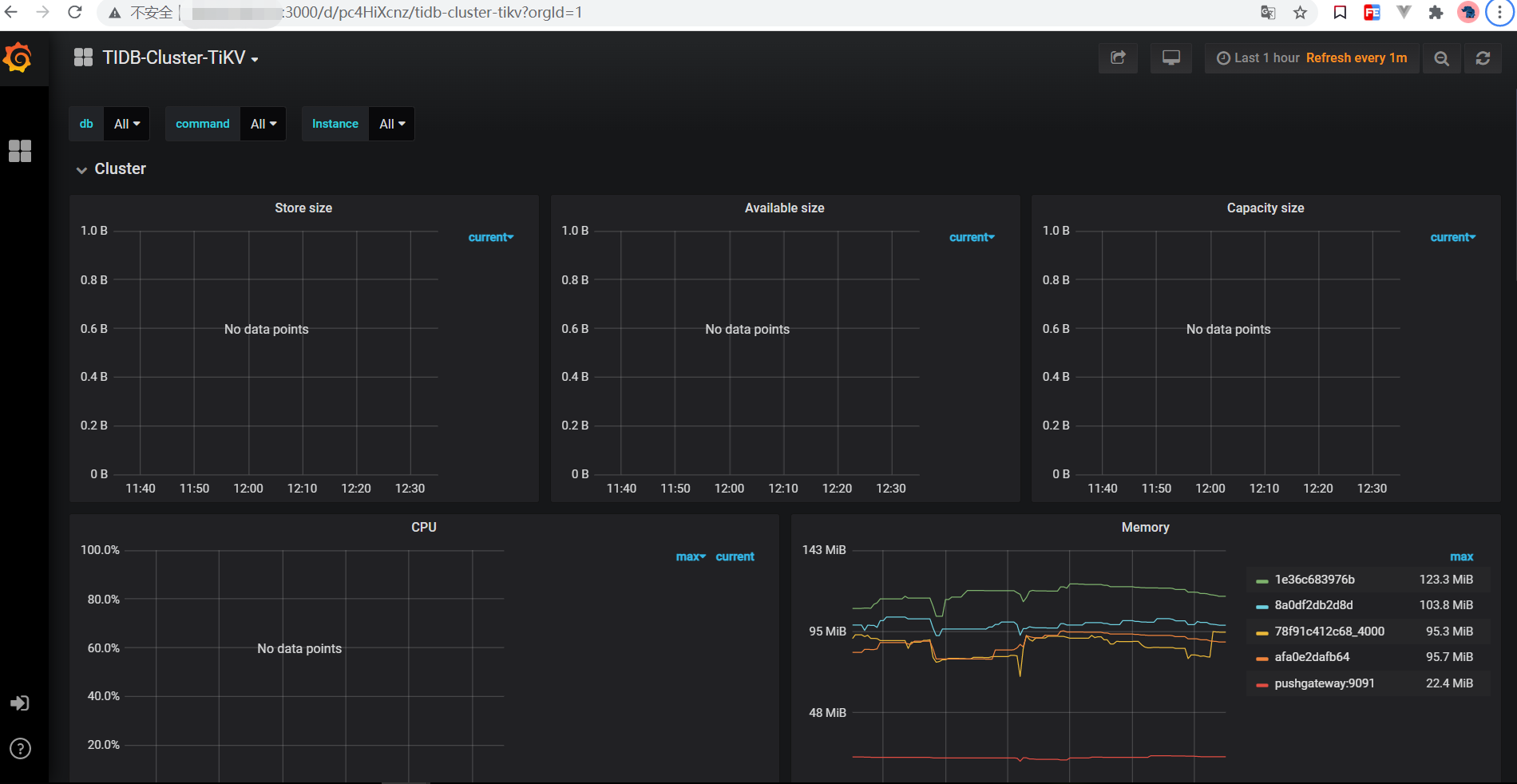Viewport: 1517px width, 784px height.
Task: Open the Help question mark icon
Action: point(20,749)
